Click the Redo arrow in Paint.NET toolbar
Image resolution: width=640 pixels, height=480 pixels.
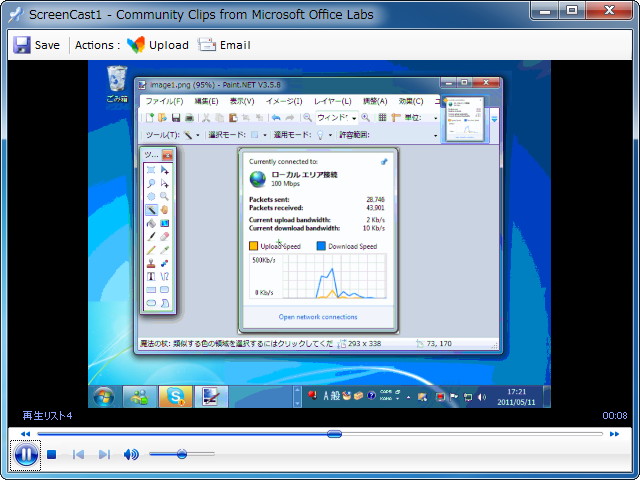[290, 118]
